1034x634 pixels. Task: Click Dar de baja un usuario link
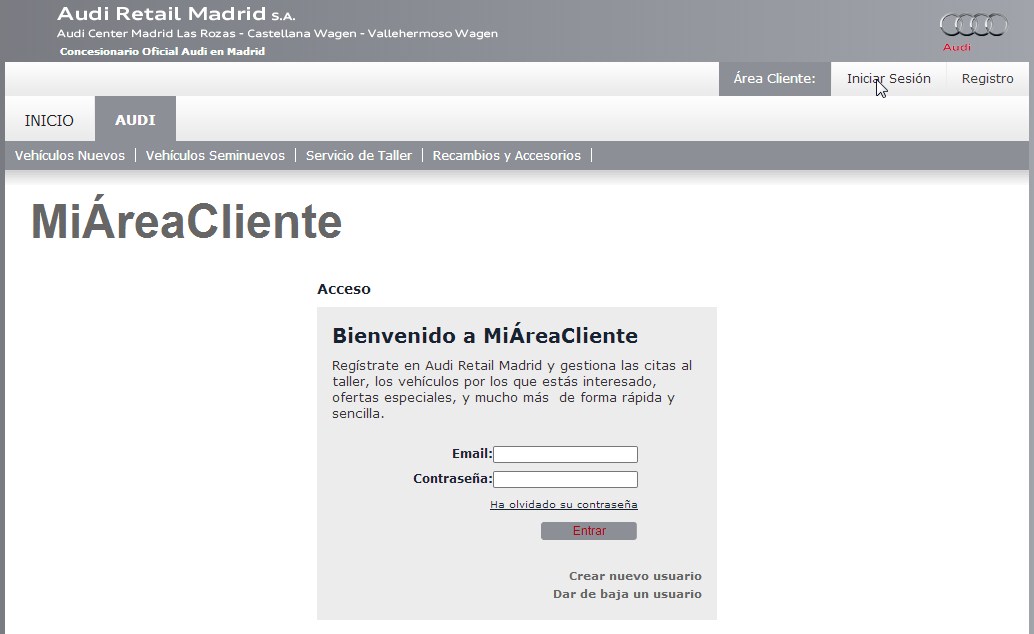(627, 594)
